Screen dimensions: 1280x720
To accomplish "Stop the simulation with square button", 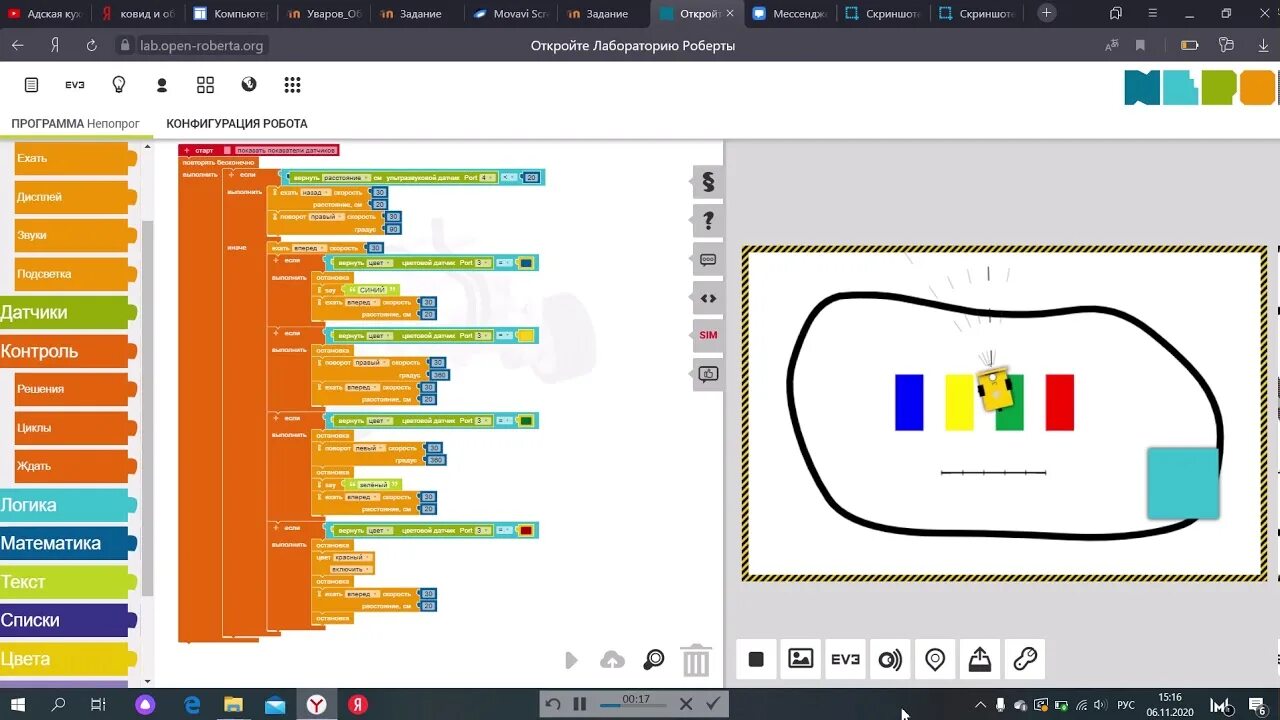I will [756, 659].
